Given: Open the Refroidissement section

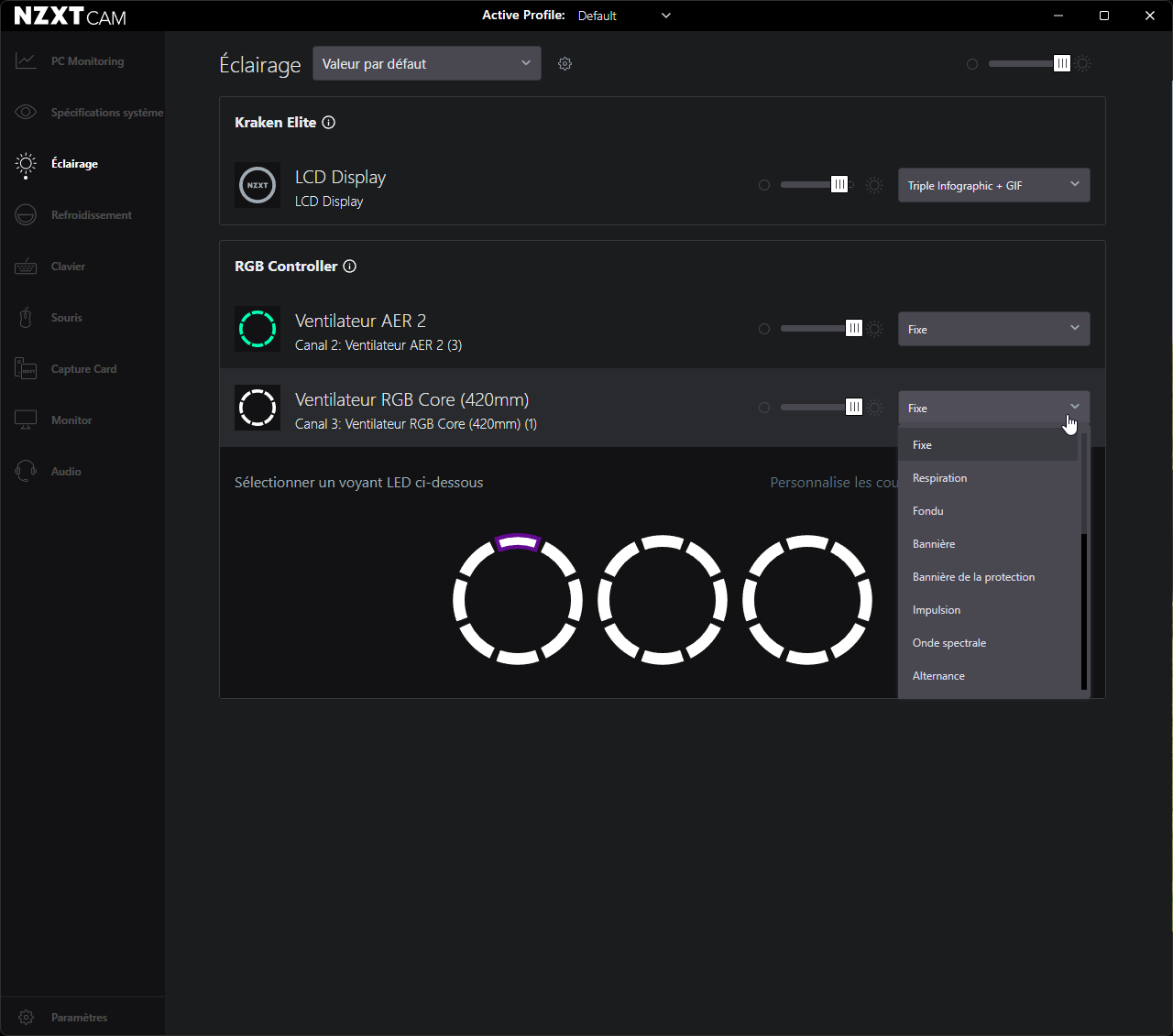Looking at the screenshot, I should (82, 215).
